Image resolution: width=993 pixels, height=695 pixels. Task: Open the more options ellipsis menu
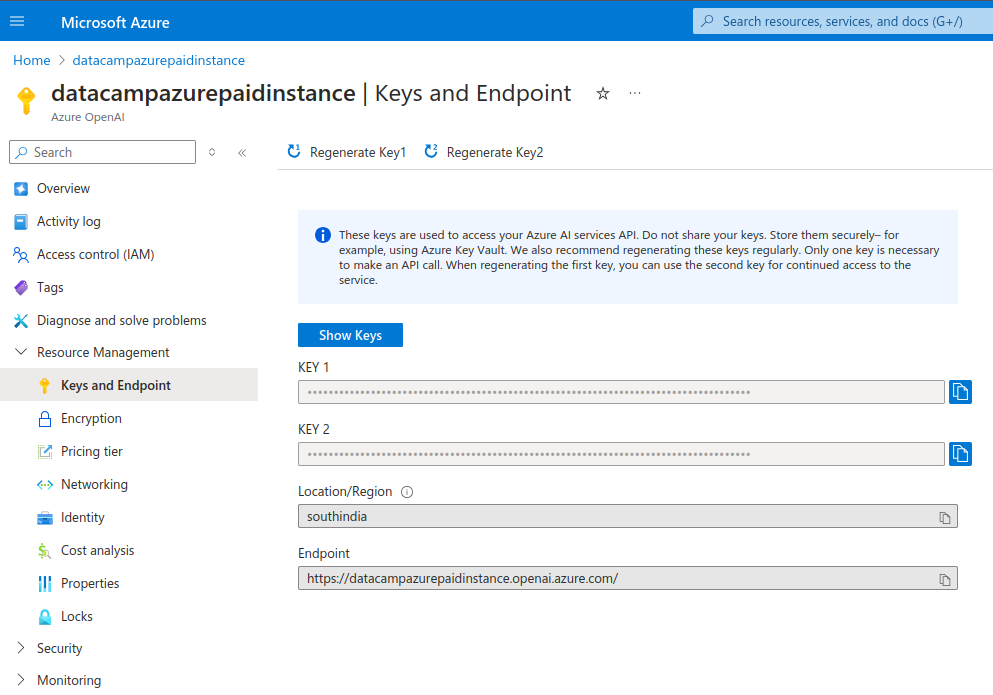(635, 93)
